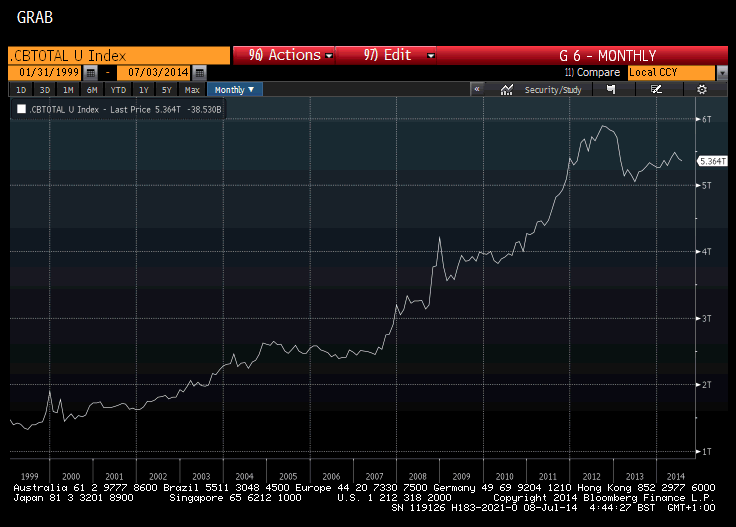Image resolution: width=736 pixels, height=527 pixels.
Task: Click the 2014 x-axis label
Action: 675,476
